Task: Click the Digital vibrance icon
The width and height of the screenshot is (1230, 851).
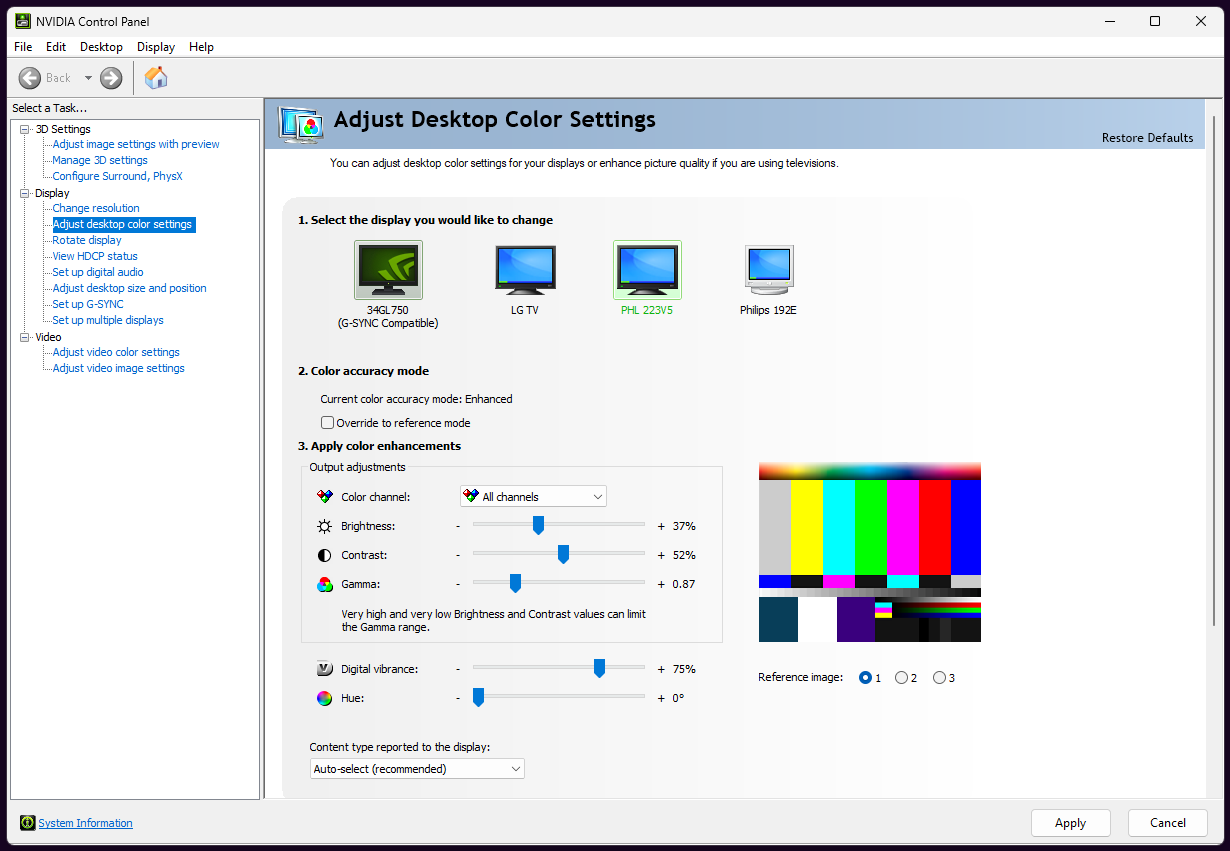Action: [324, 668]
